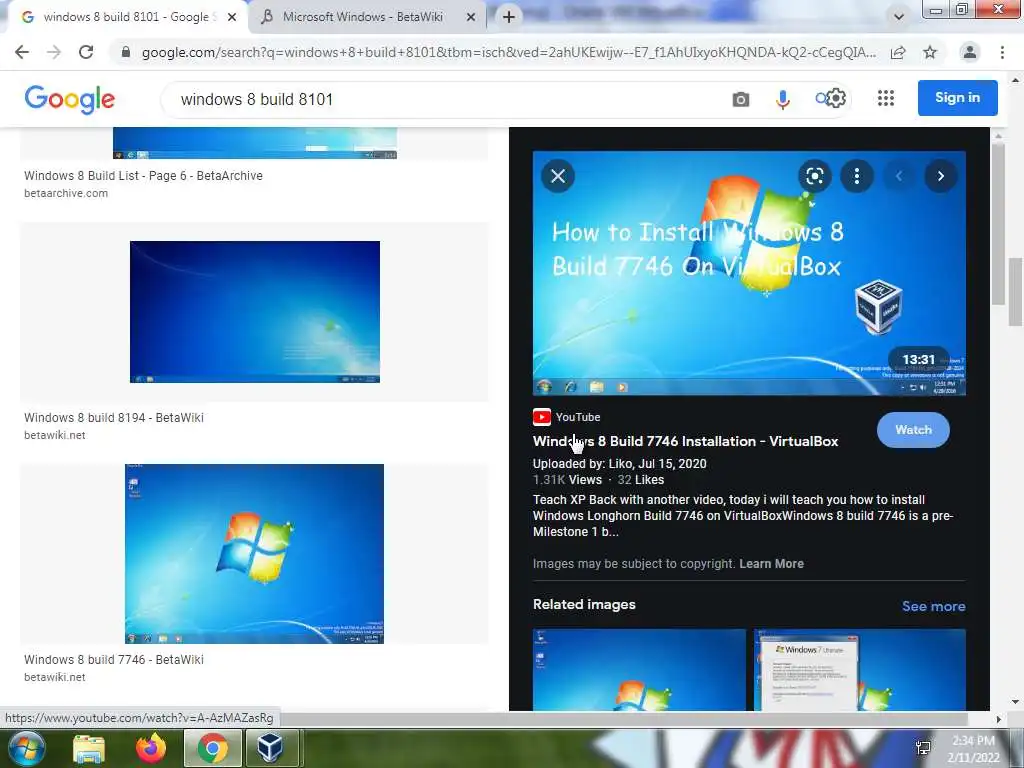The width and height of the screenshot is (1024, 768).
Task: Close the image preview panel
Action: [x=558, y=176]
